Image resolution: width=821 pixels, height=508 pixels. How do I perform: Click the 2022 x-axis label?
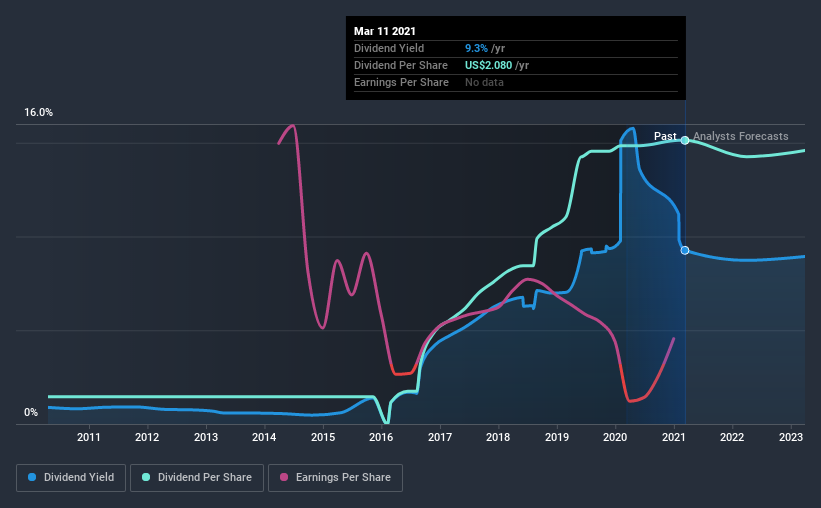(x=732, y=437)
